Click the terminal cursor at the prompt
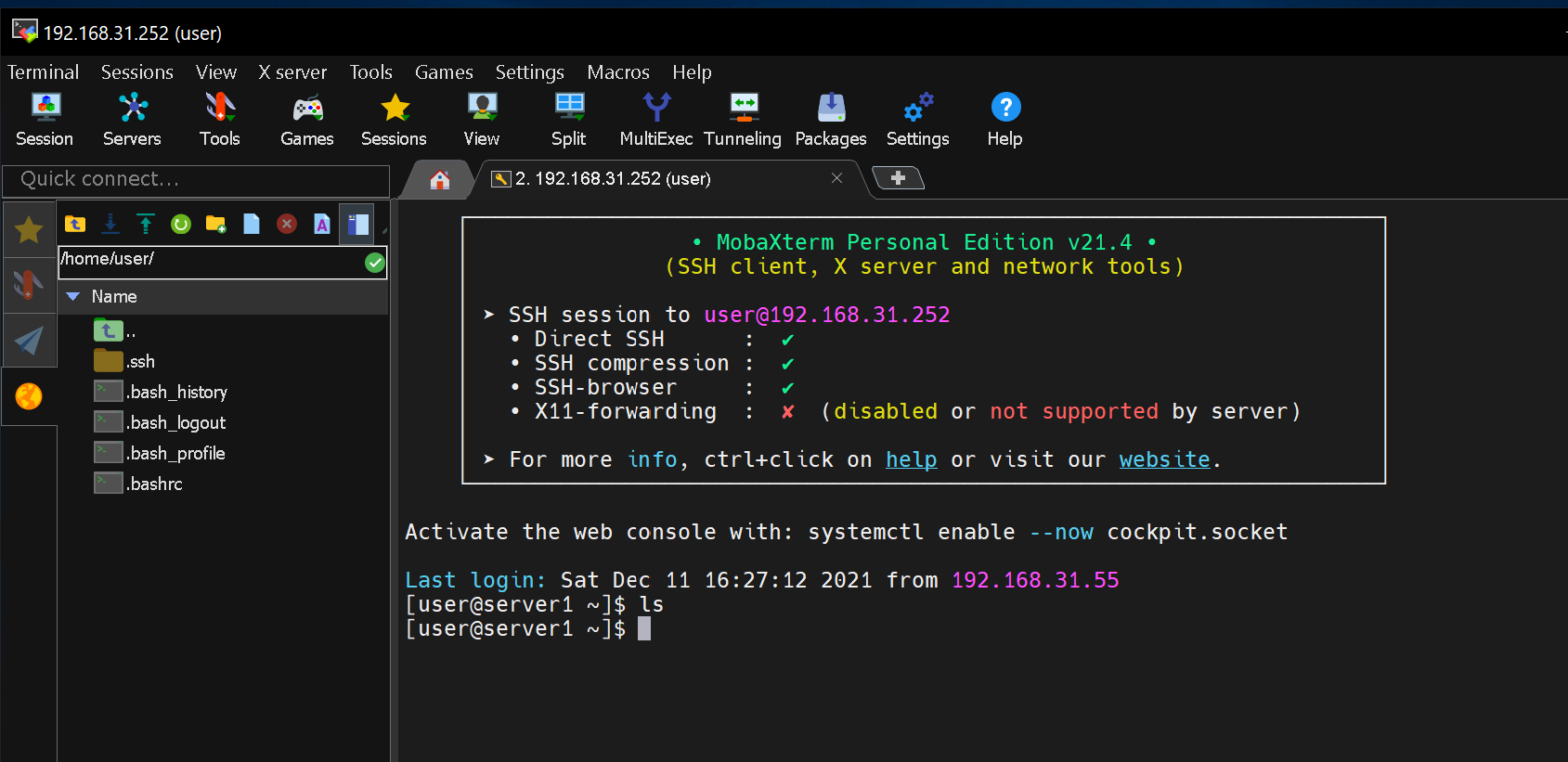 pyautogui.click(x=644, y=628)
